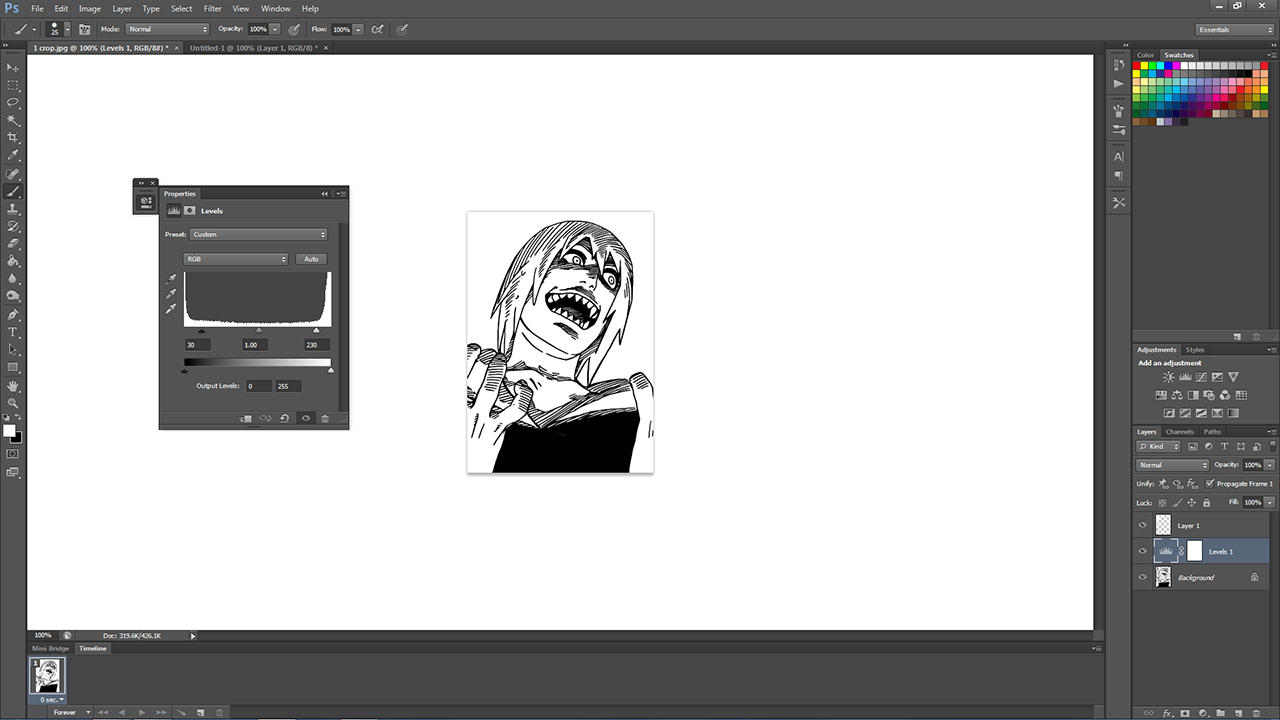Open the Character panel icon
The width and height of the screenshot is (1280, 720).
[1119, 157]
